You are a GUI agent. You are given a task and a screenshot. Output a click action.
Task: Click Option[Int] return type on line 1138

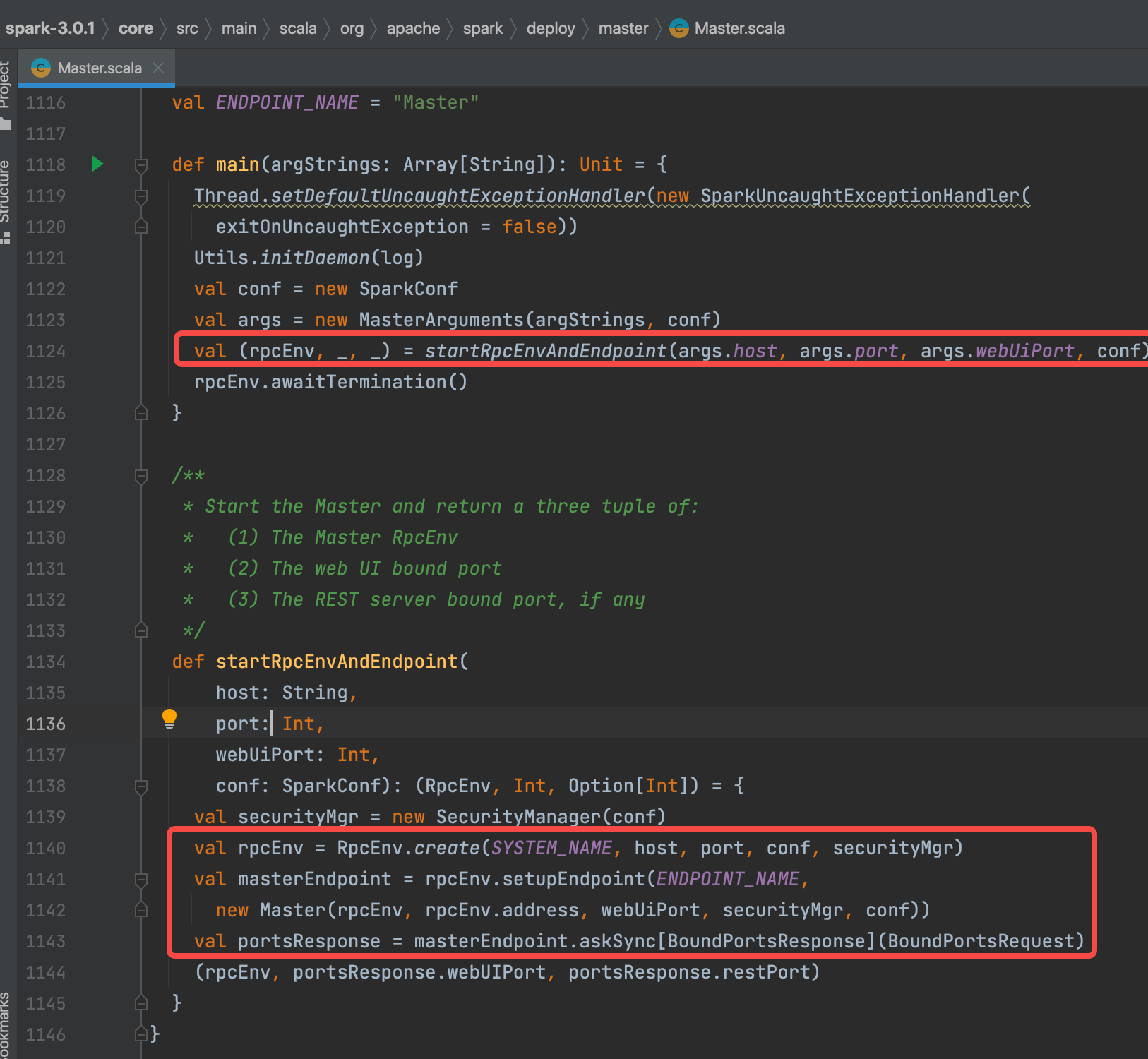pyautogui.click(x=628, y=786)
